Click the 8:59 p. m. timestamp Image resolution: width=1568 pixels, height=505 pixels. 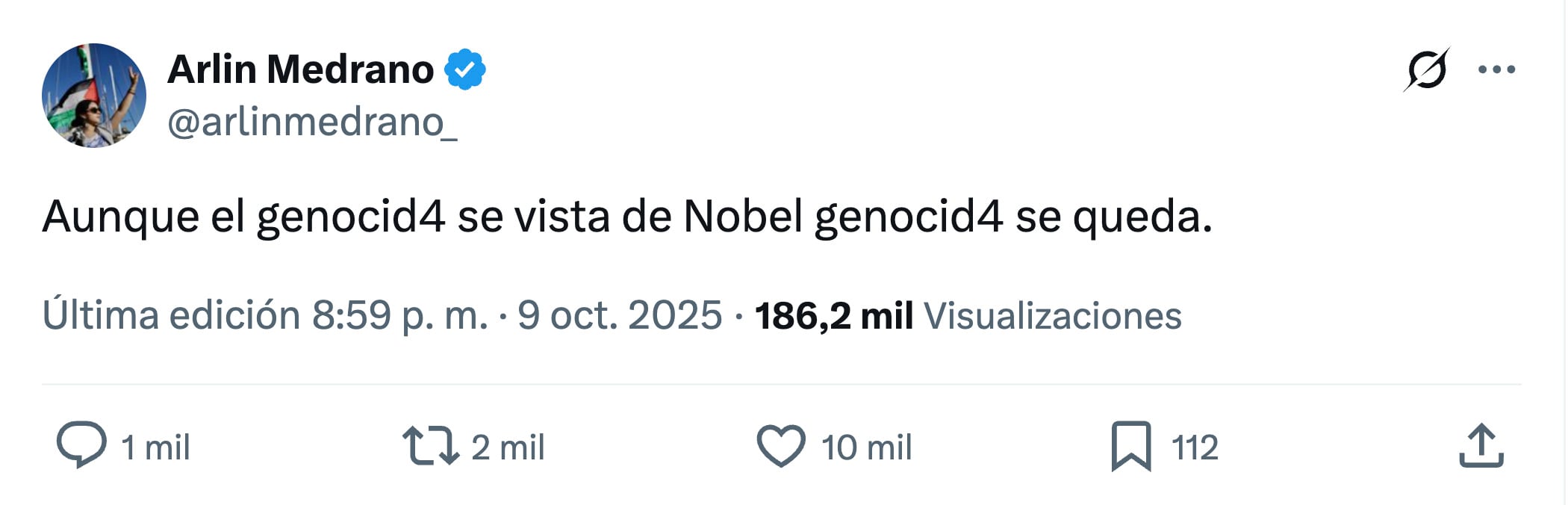tap(399, 315)
